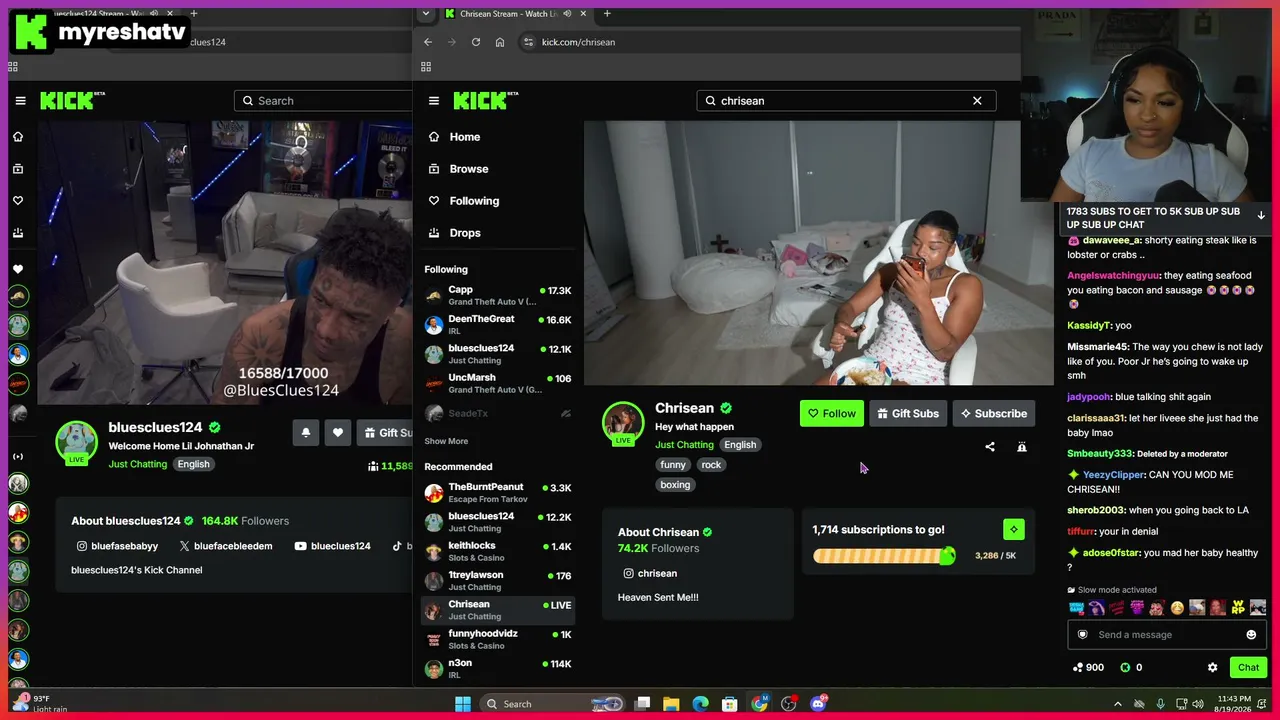Click the Chrisean Stream browser tab
The width and height of the screenshot is (1280, 720).
(x=514, y=14)
